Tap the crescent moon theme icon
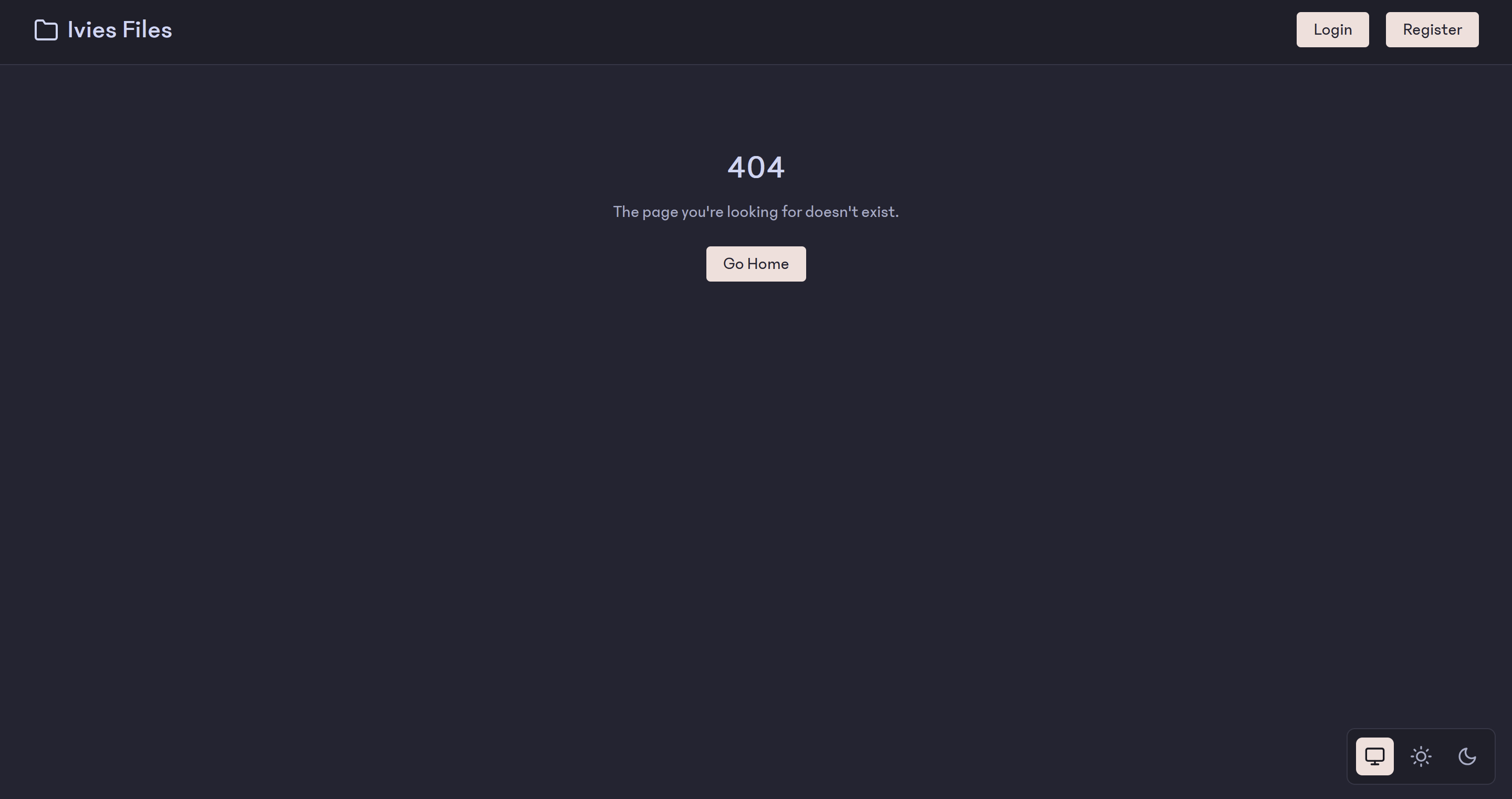The height and width of the screenshot is (799, 1512). point(1467,756)
